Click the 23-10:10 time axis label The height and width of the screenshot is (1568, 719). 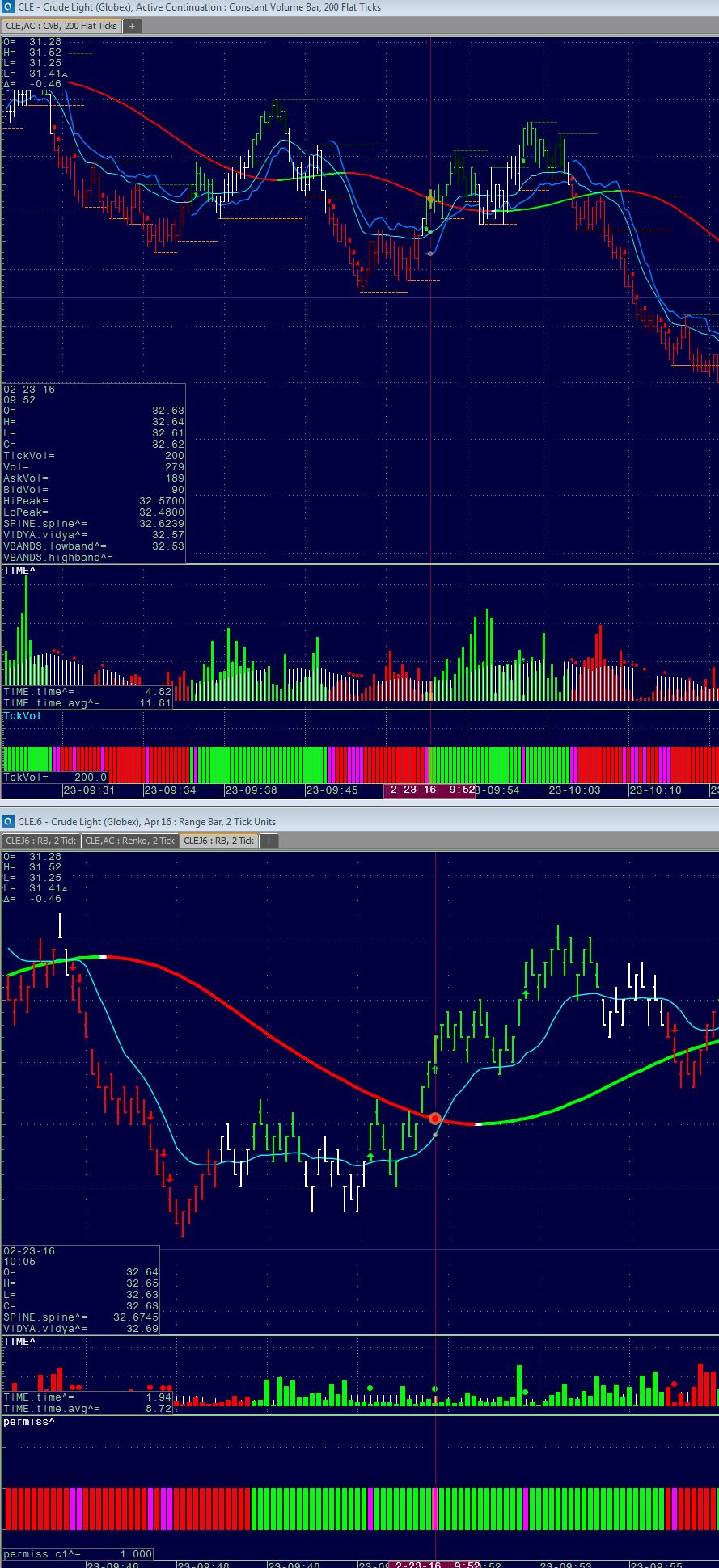pyautogui.click(x=655, y=790)
